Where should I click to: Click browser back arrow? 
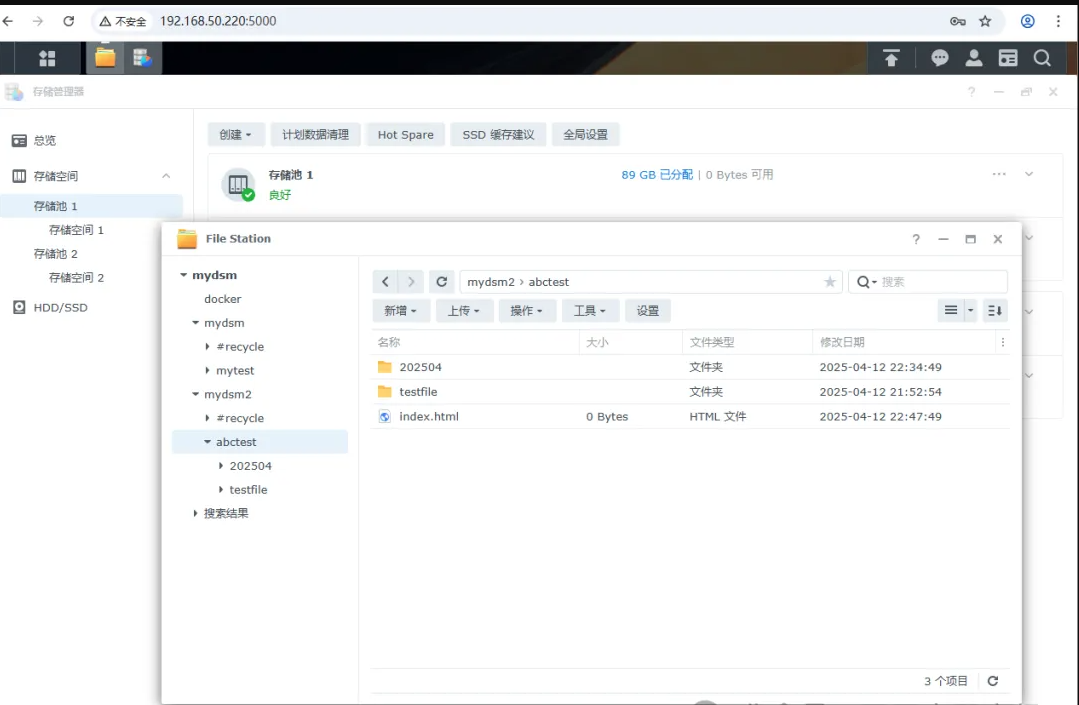(x=8, y=21)
